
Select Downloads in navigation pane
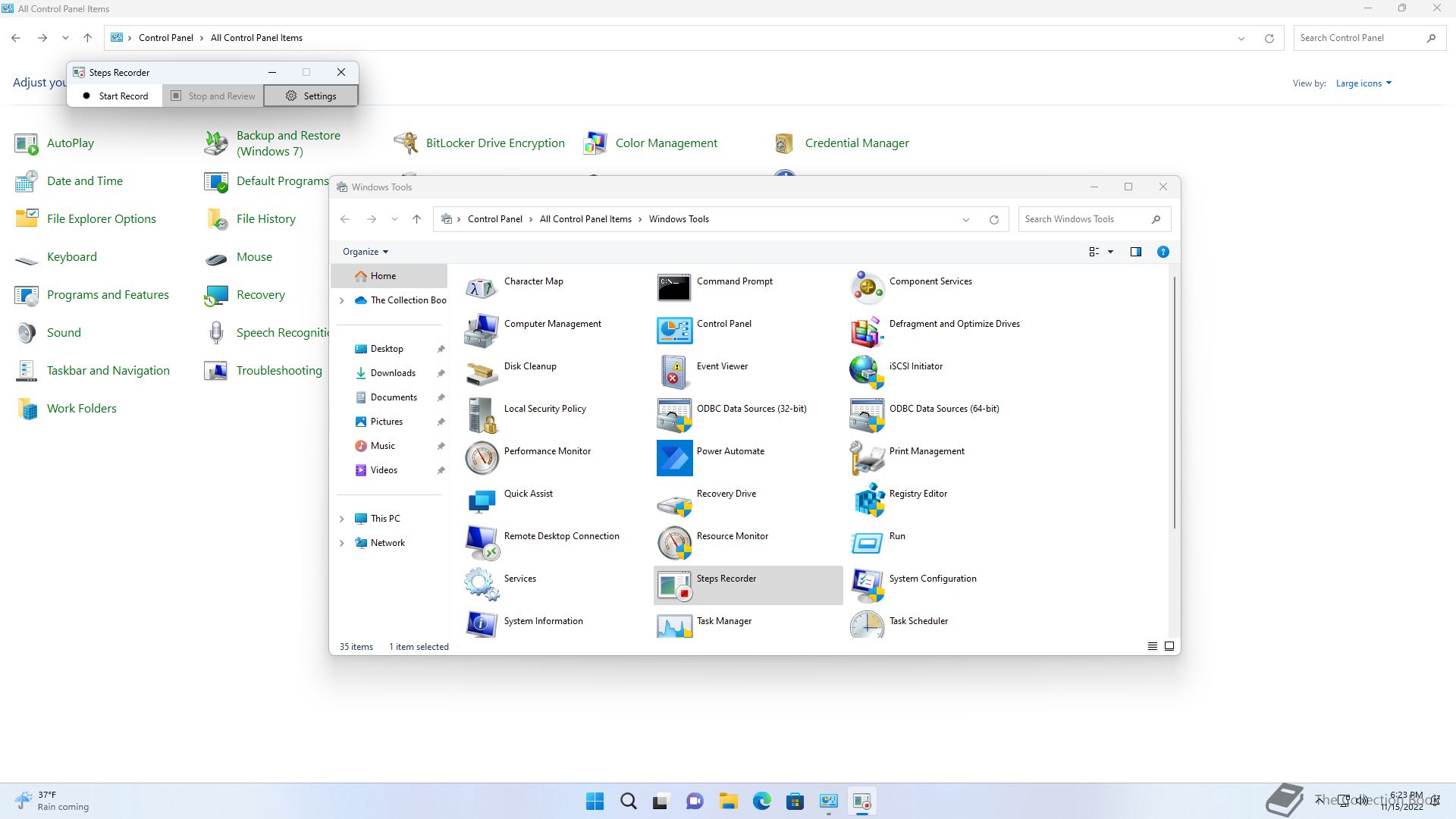(392, 373)
